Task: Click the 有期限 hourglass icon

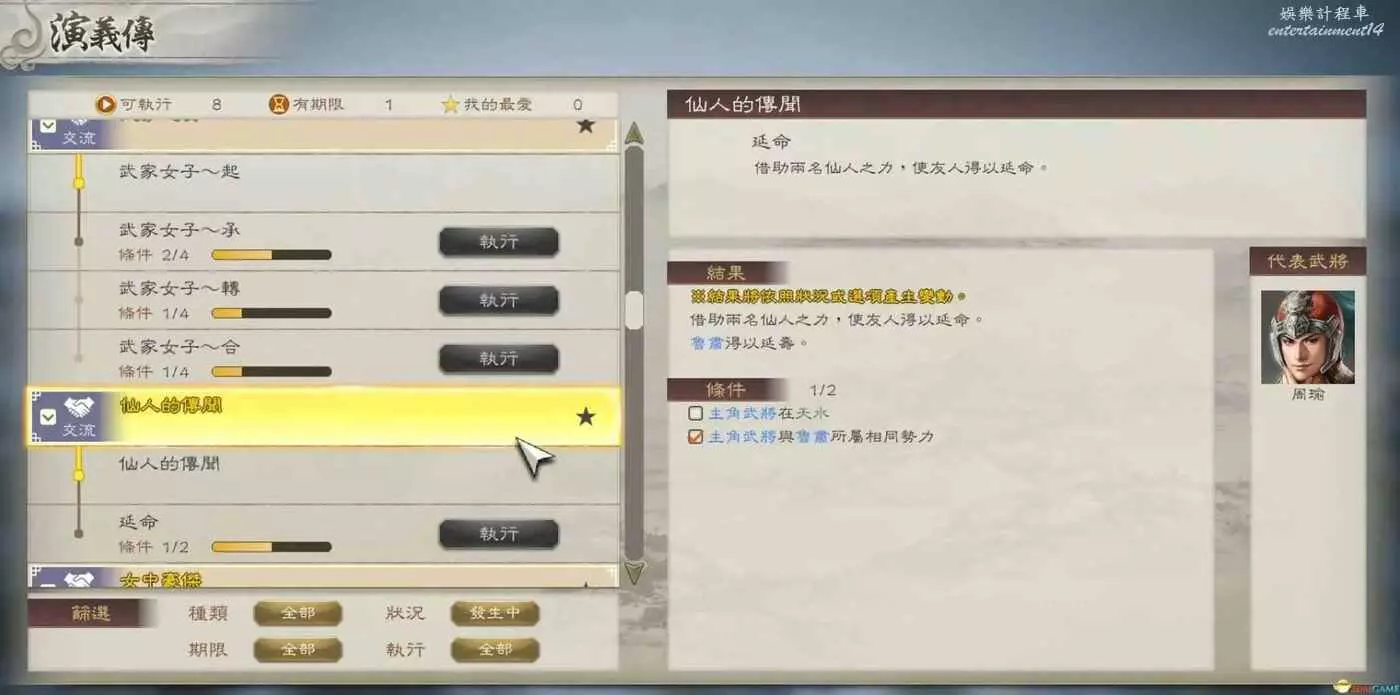Action: pos(279,104)
